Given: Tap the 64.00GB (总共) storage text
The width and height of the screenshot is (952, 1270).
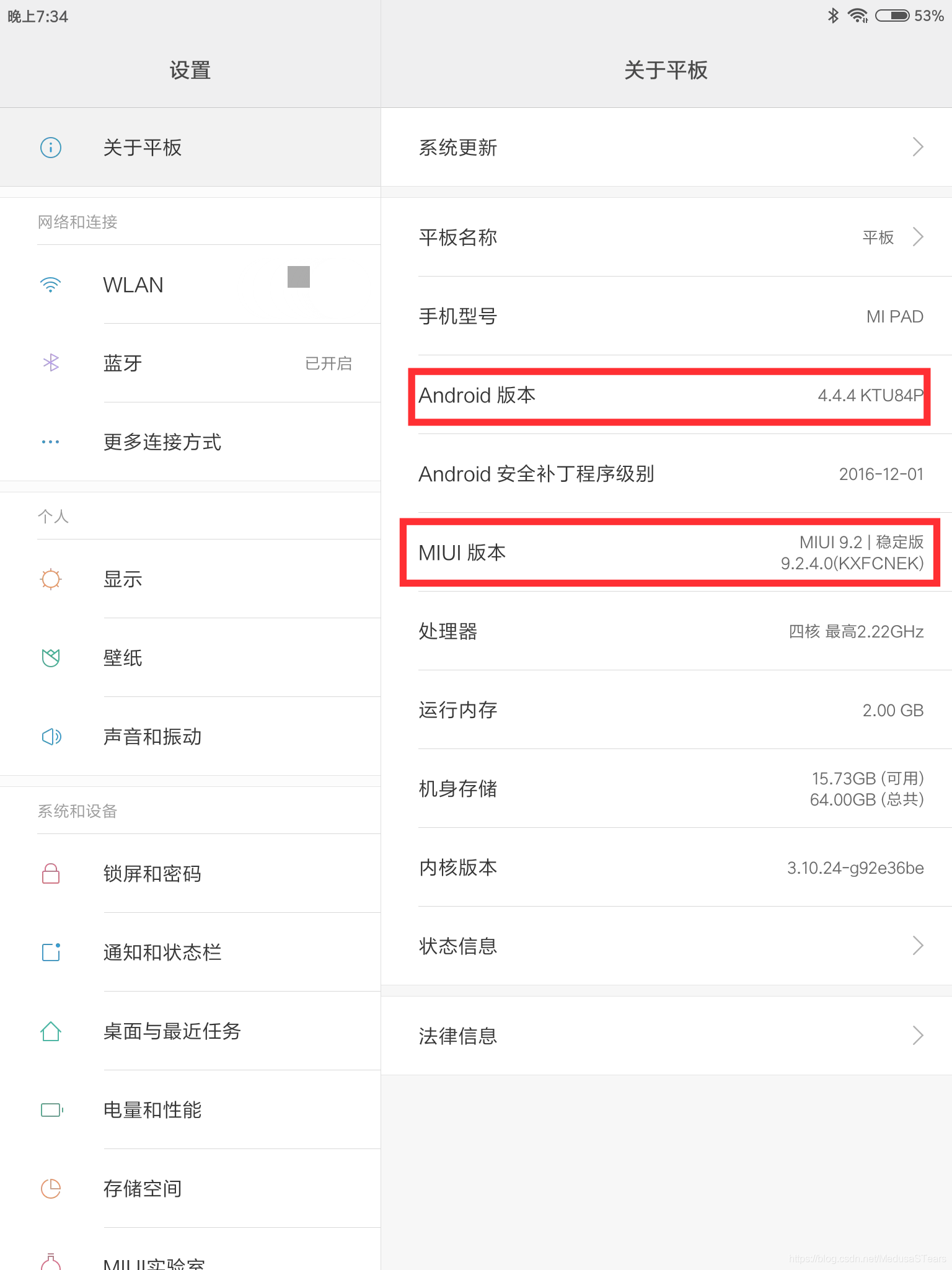Looking at the screenshot, I should (867, 799).
